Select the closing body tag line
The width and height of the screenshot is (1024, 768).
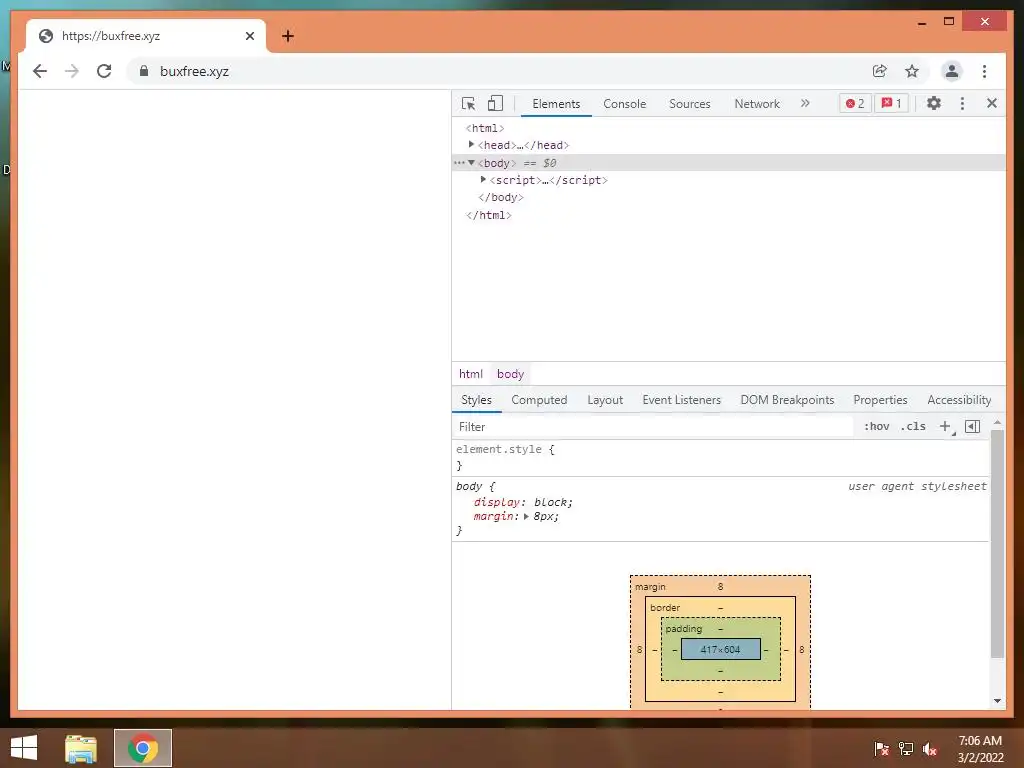point(501,197)
